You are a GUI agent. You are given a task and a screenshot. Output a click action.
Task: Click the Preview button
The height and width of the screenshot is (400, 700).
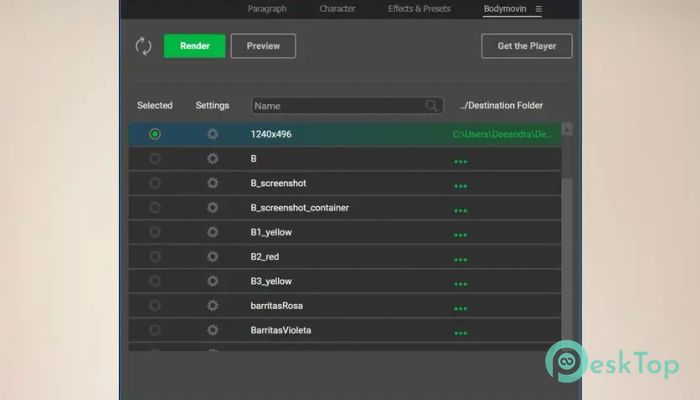(x=263, y=46)
